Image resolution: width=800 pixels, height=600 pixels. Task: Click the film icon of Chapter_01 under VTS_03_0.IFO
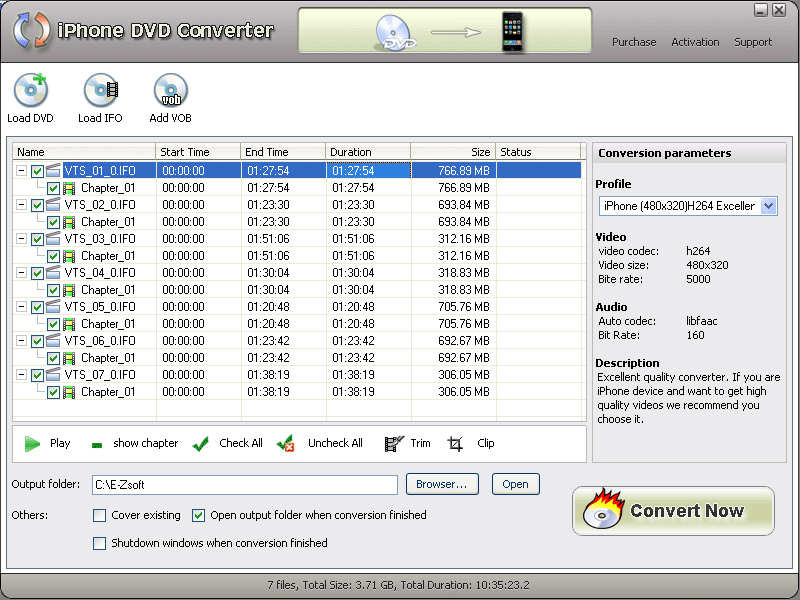pyautogui.click(x=69, y=256)
